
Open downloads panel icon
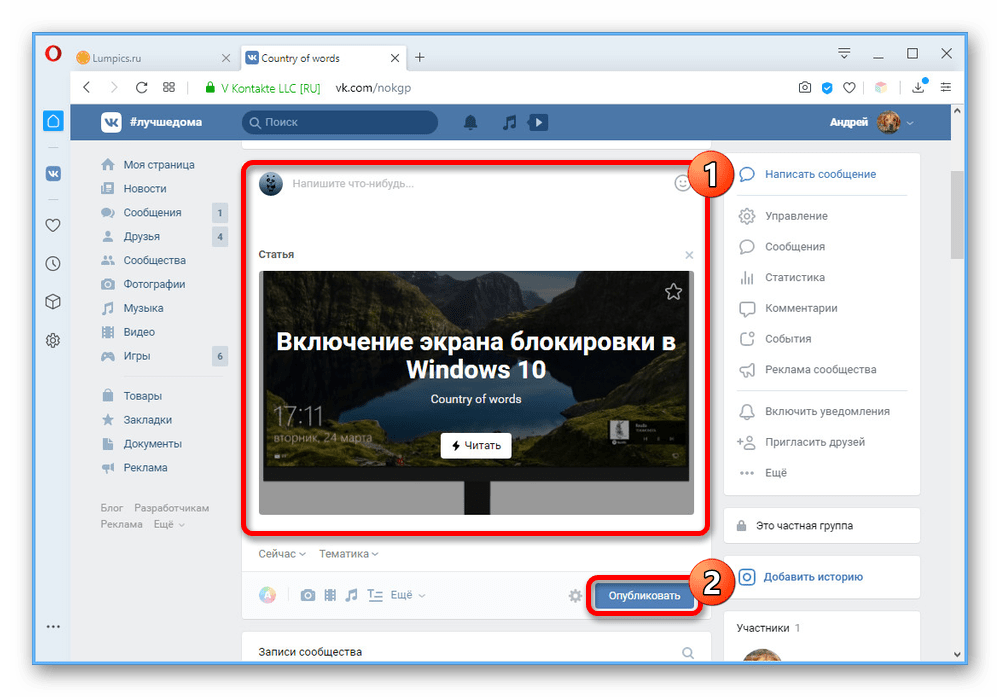(x=918, y=87)
